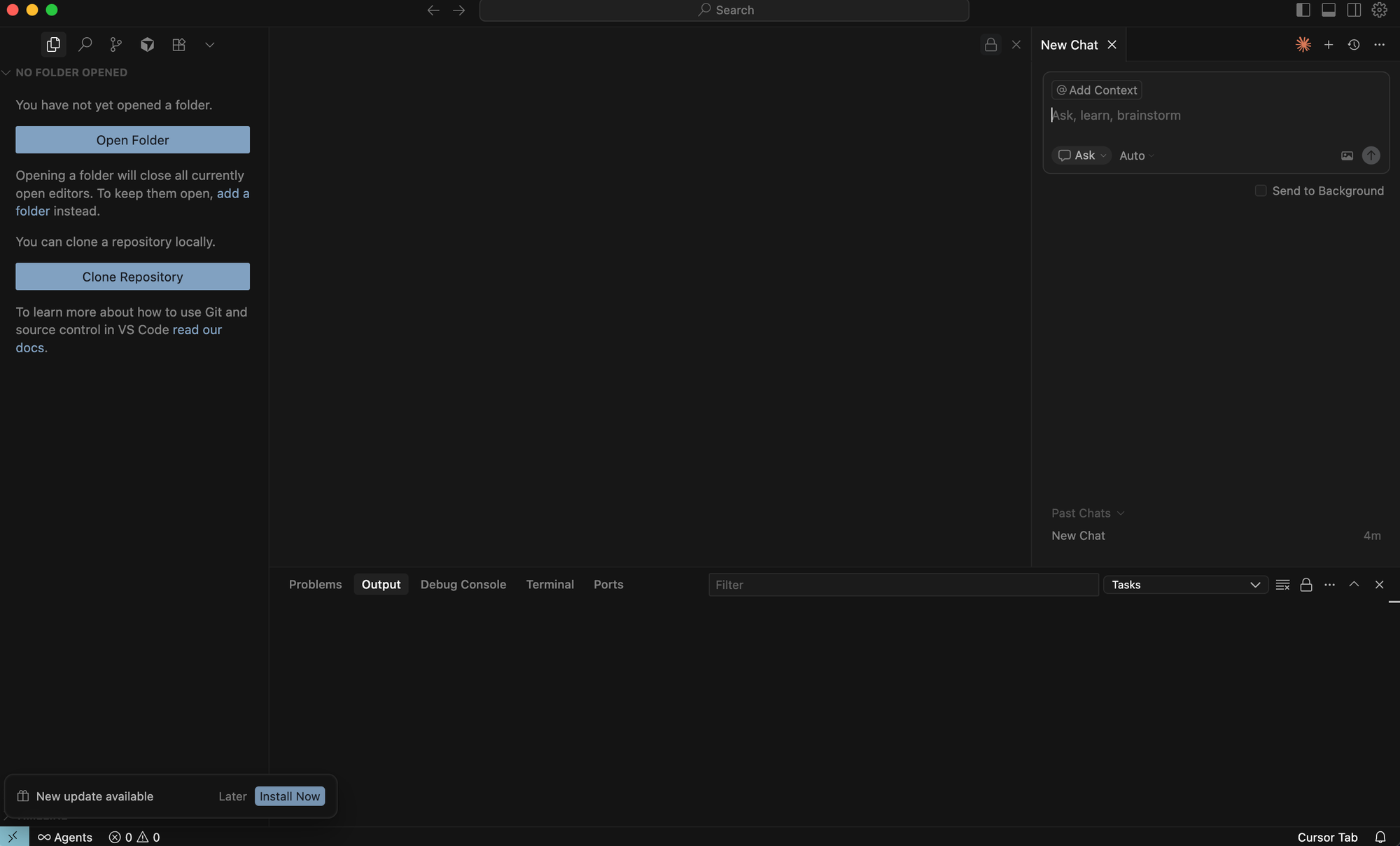Focus the output Filter field

(x=903, y=585)
